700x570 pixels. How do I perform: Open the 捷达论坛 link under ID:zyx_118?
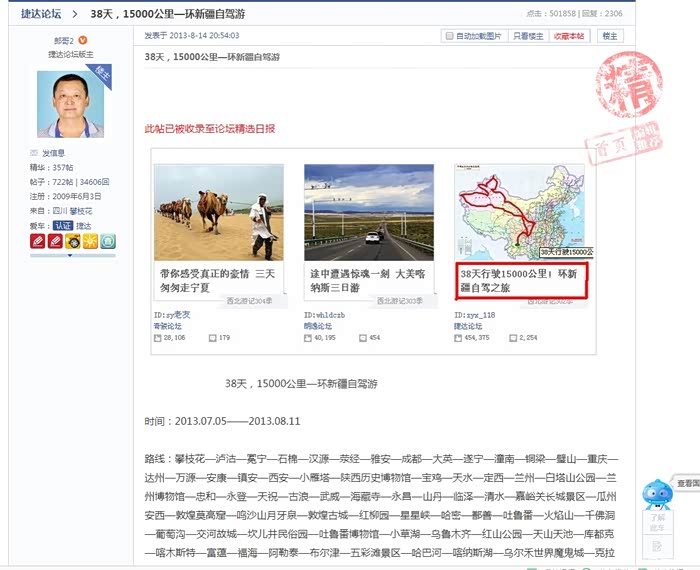[x=468, y=326]
